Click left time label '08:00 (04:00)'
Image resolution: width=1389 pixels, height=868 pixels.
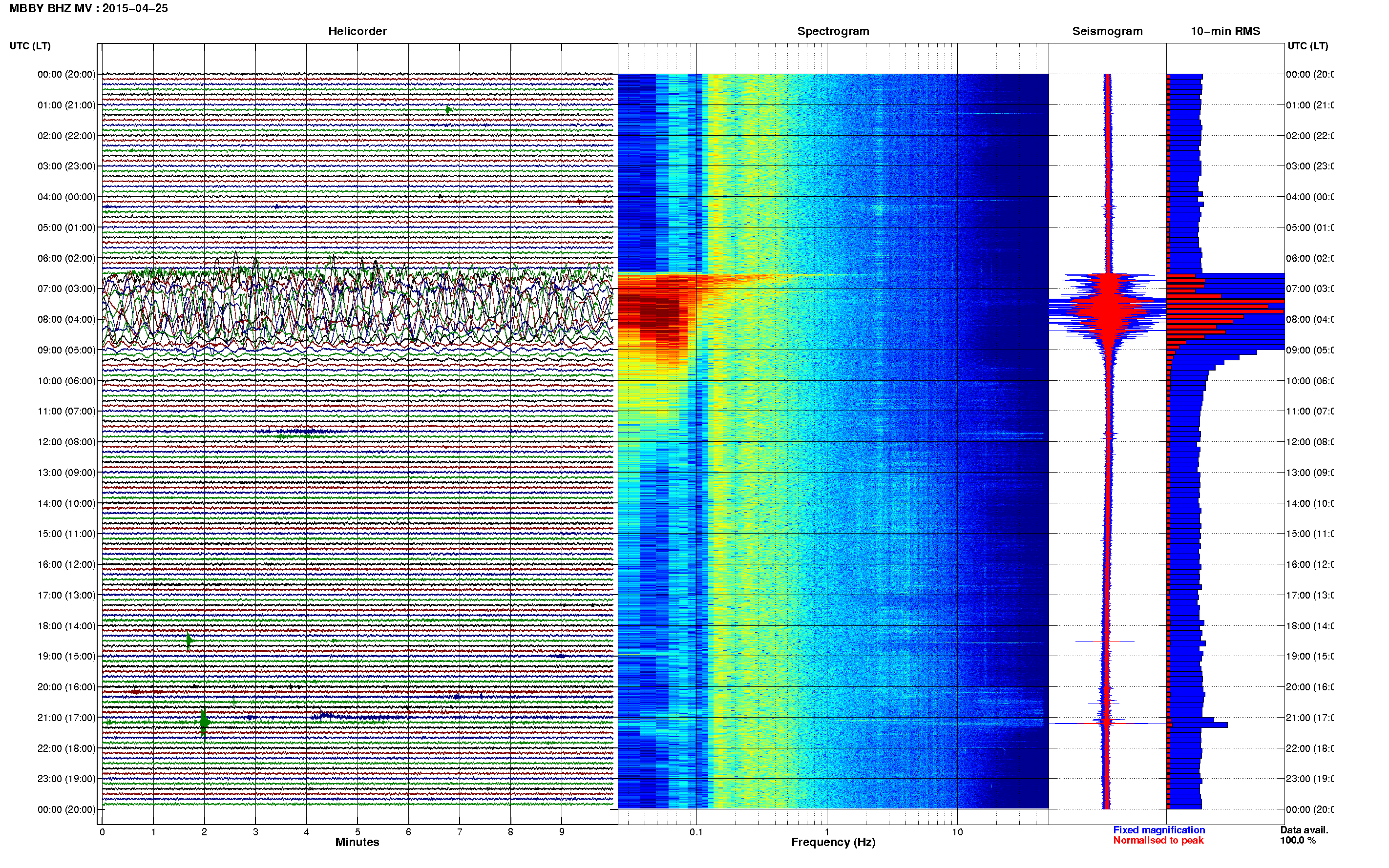coord(66,319)
